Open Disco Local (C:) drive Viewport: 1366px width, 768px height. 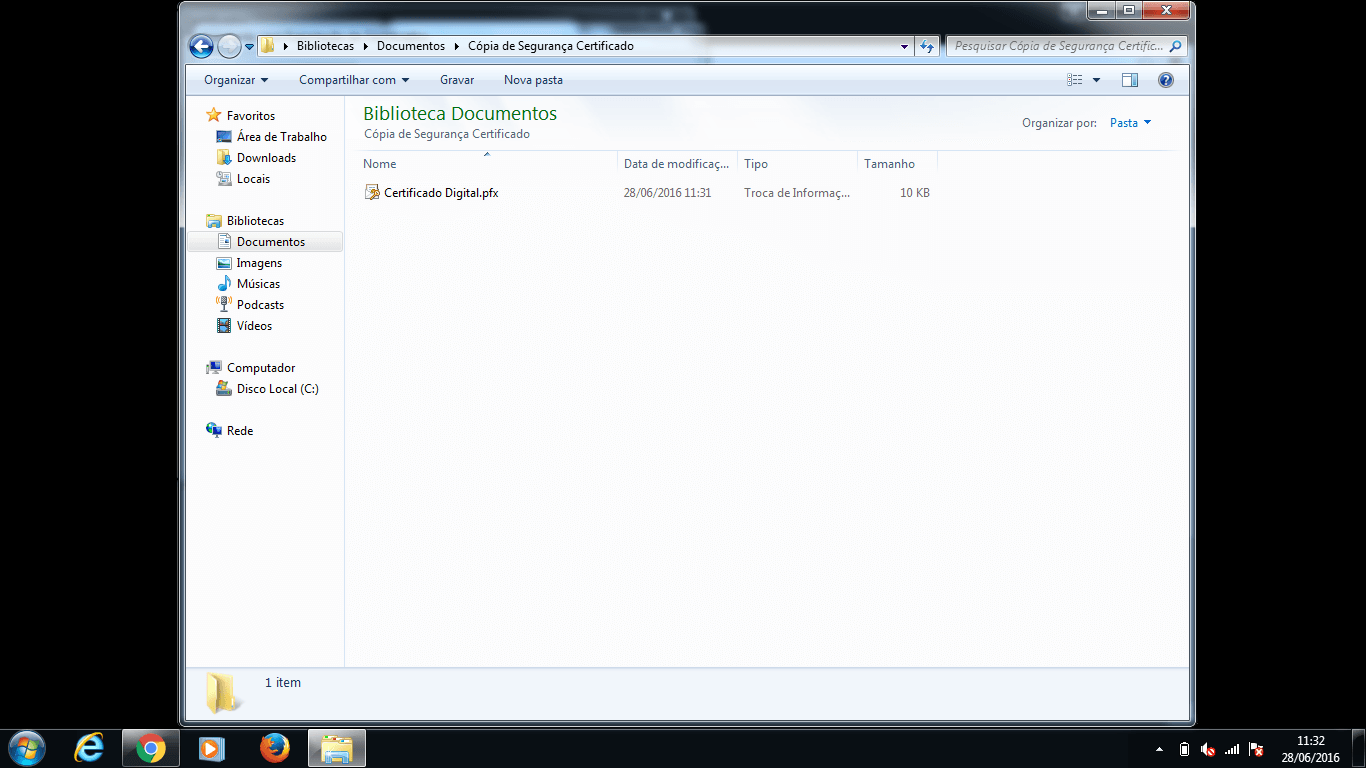pos(277,389)
